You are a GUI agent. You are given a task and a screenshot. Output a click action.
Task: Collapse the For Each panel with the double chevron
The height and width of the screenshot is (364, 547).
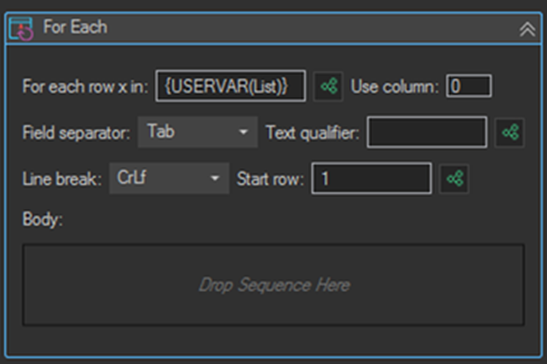click(x=527, y=29)
